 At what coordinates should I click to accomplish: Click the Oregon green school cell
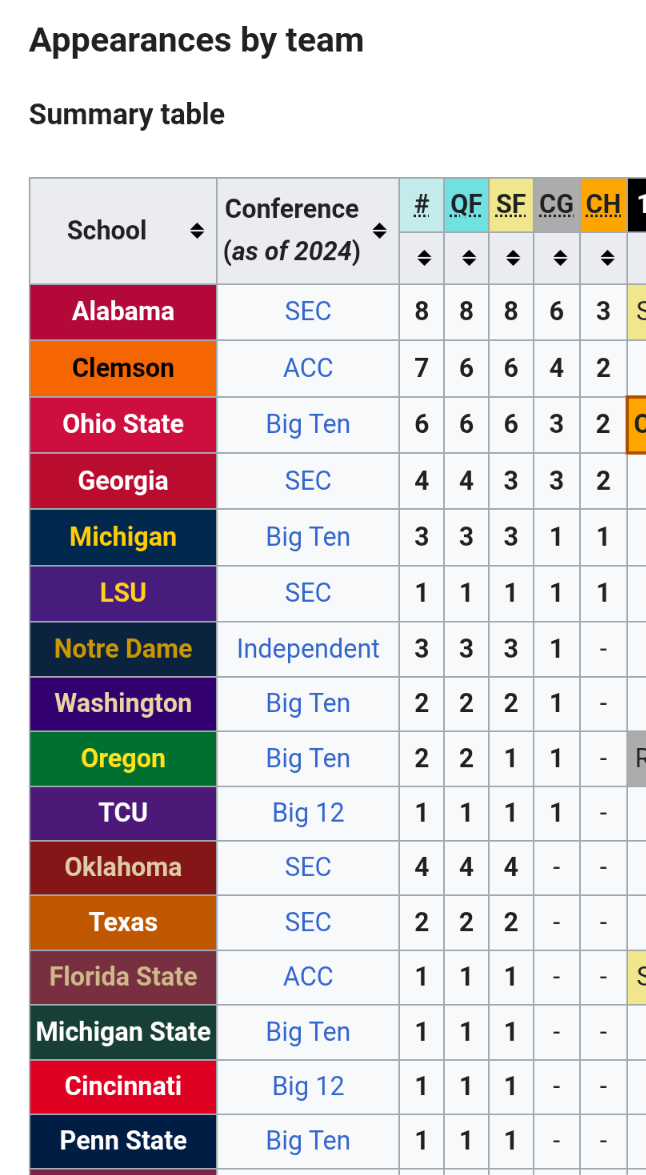123,759
